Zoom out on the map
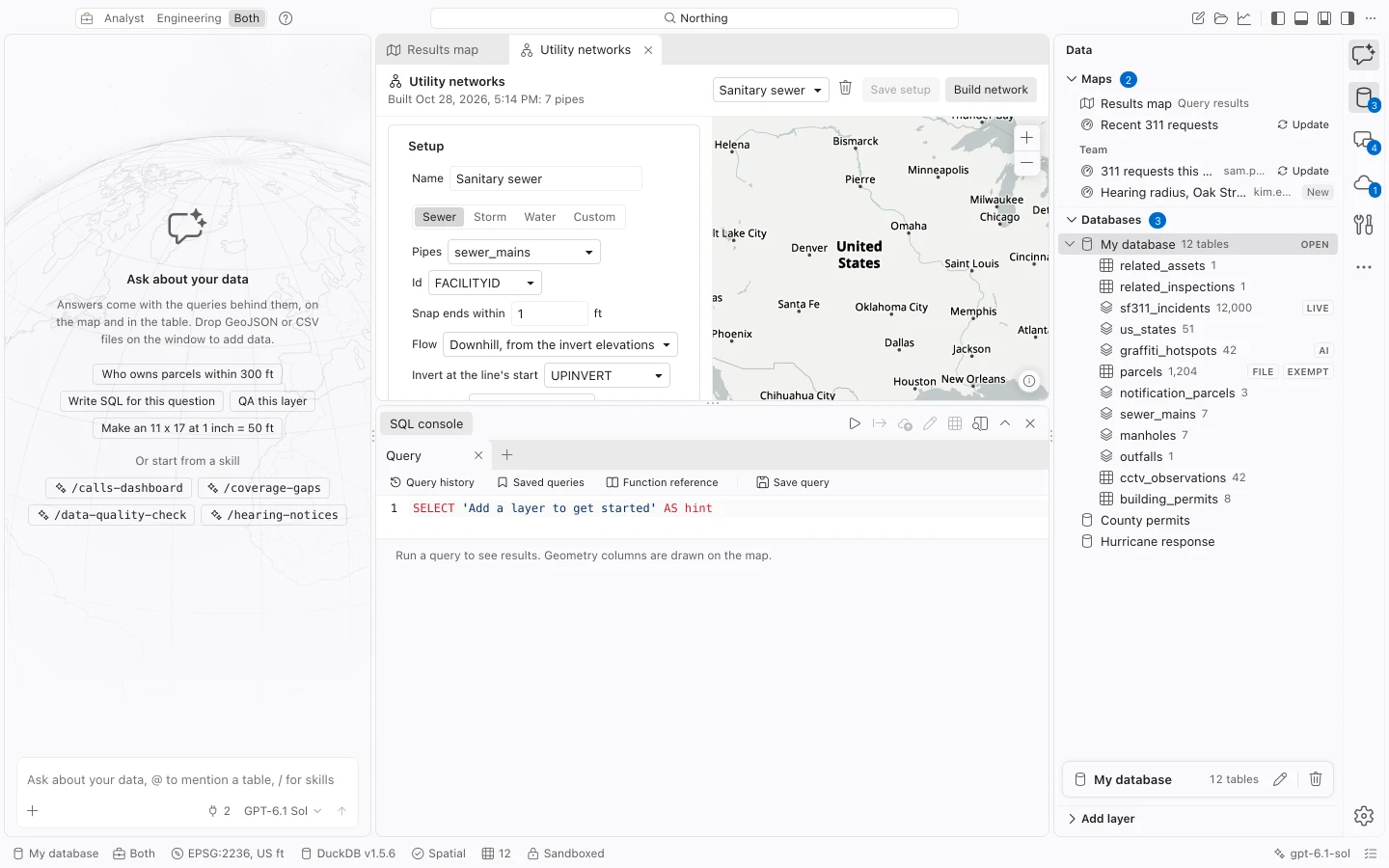Image resolution: width=1389 pixels, height=868 pixels. 1027,163
